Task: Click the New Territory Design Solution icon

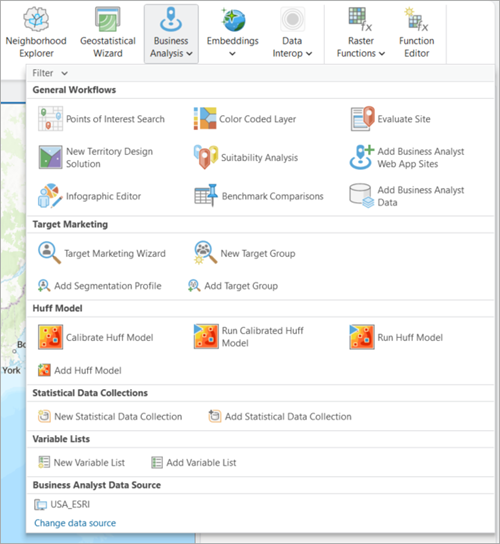Action: pos(51,157)
